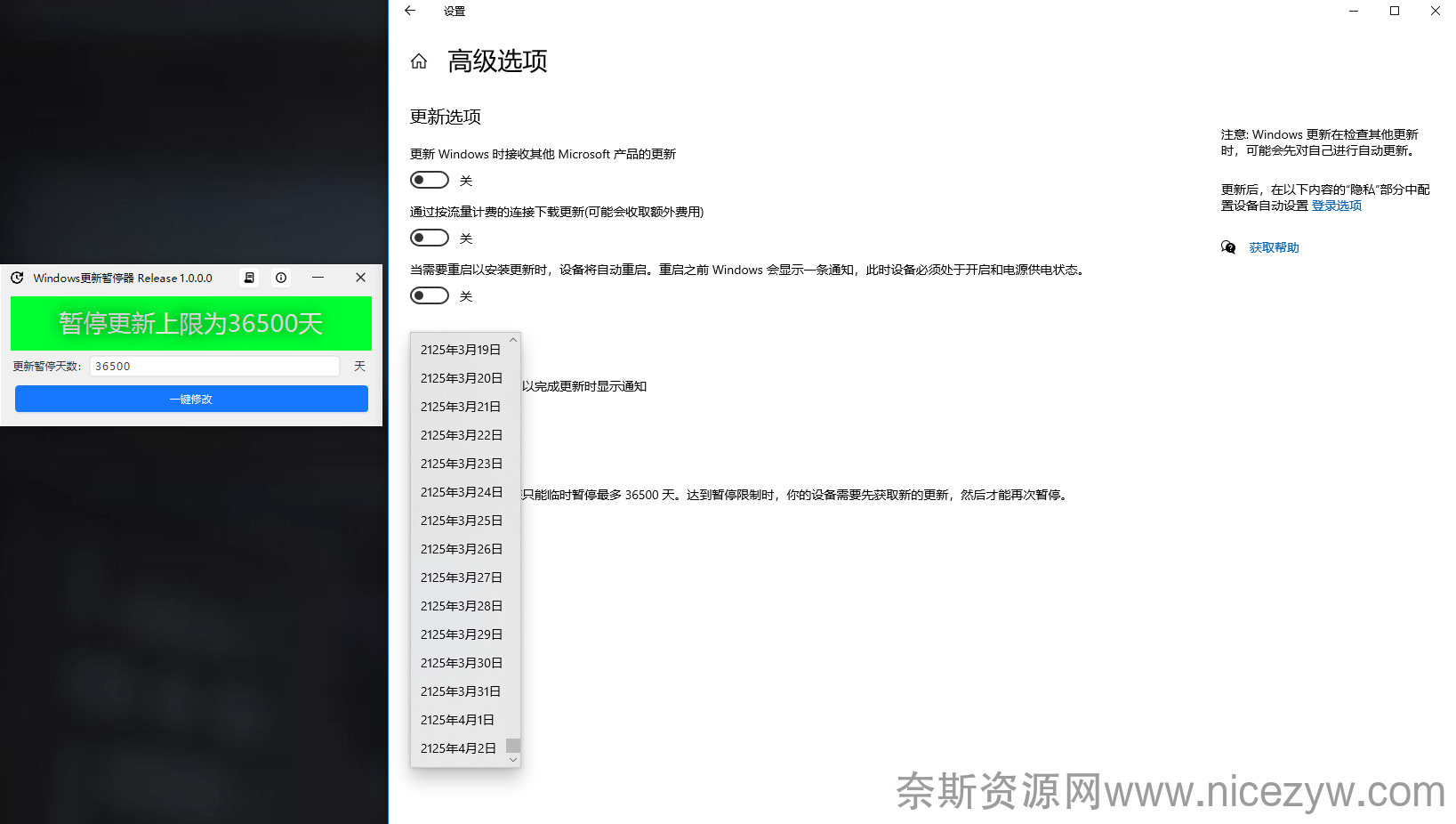
Task: Close the Windows update pauser window
Action: [x=360, y=278]
